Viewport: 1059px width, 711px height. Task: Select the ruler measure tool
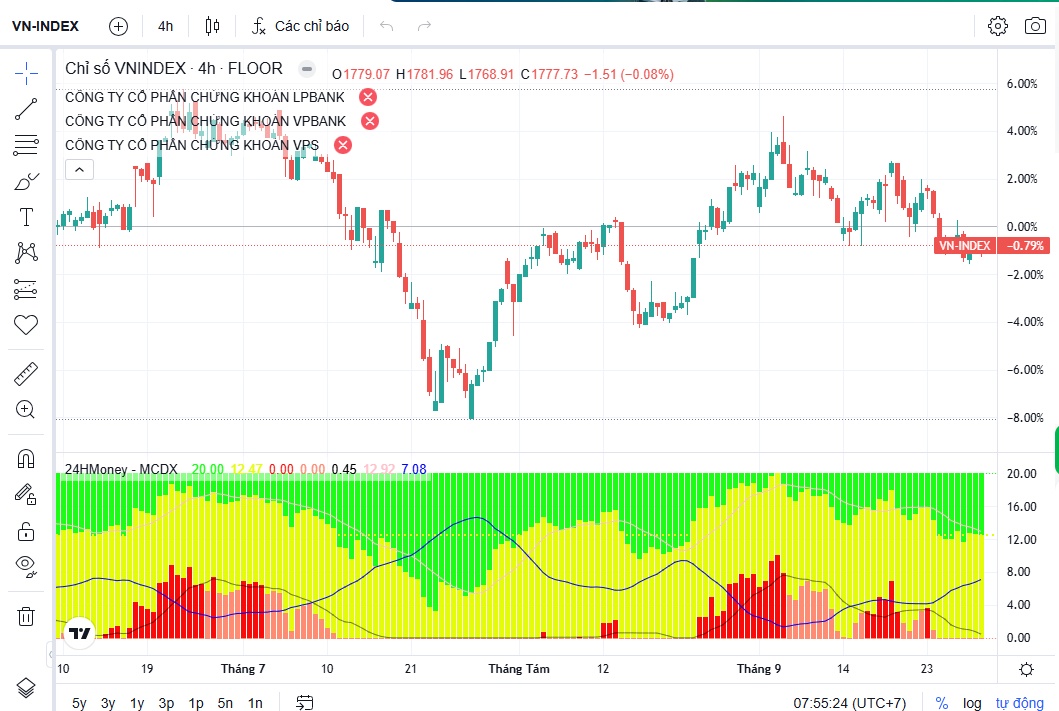(26, 373)
